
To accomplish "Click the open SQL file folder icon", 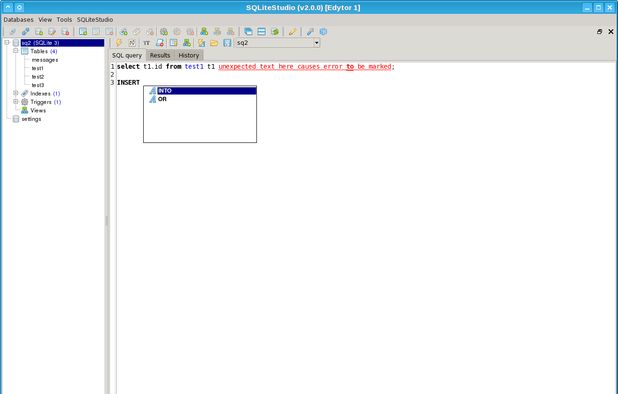I will pos(214,43).
